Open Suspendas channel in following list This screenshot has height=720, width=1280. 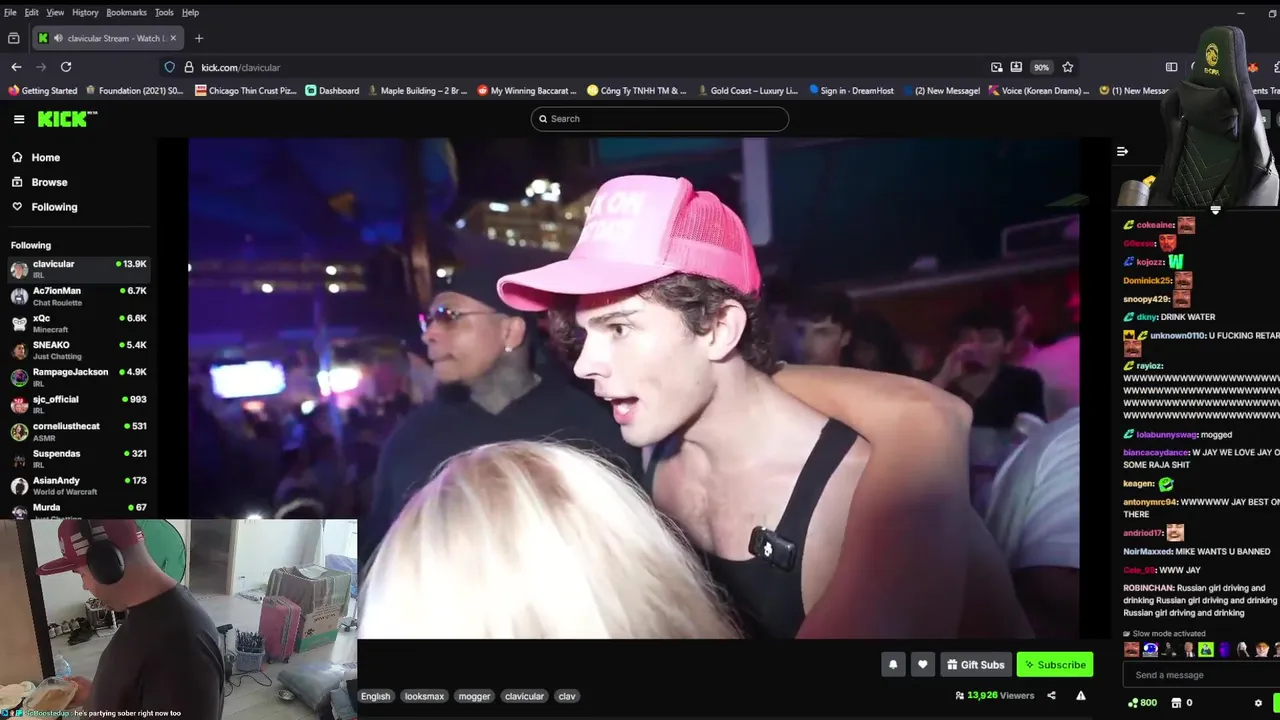click(x=78, y=458)
